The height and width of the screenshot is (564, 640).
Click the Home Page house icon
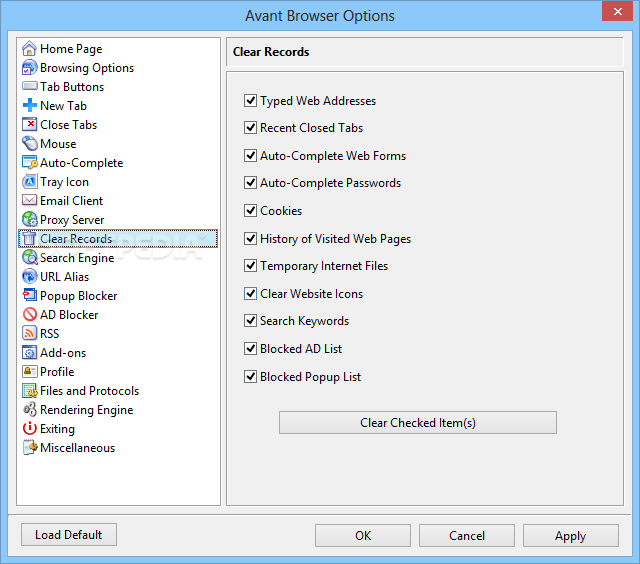click(29, 49)
